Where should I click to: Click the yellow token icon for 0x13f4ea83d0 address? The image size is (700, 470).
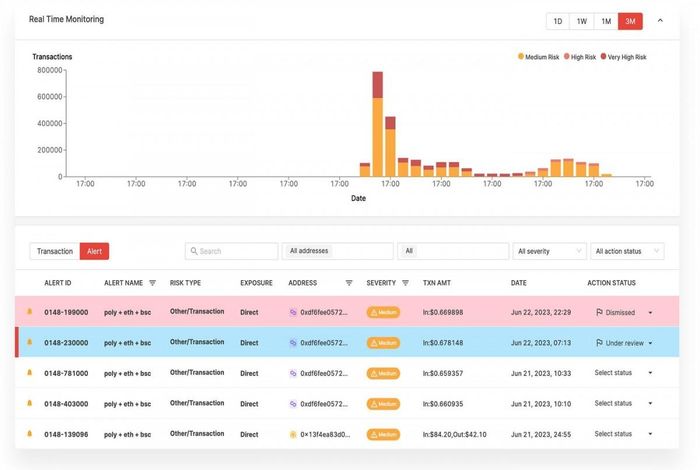click(x=293, y=434)
